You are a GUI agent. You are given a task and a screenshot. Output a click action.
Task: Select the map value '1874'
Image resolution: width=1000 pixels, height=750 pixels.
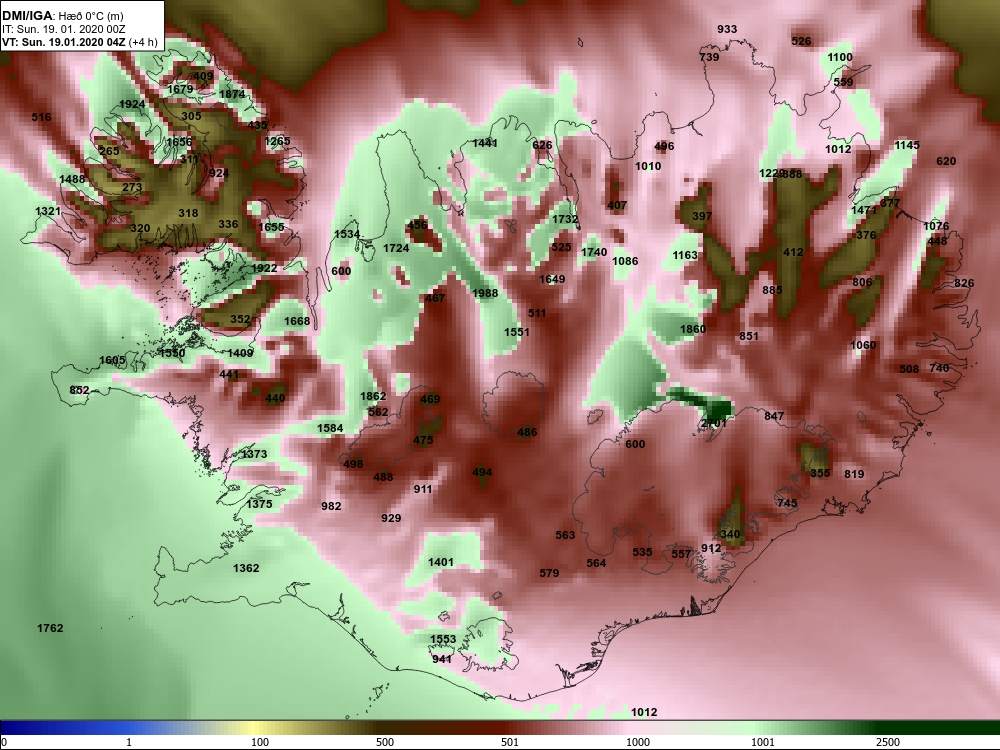pos(232,94)
